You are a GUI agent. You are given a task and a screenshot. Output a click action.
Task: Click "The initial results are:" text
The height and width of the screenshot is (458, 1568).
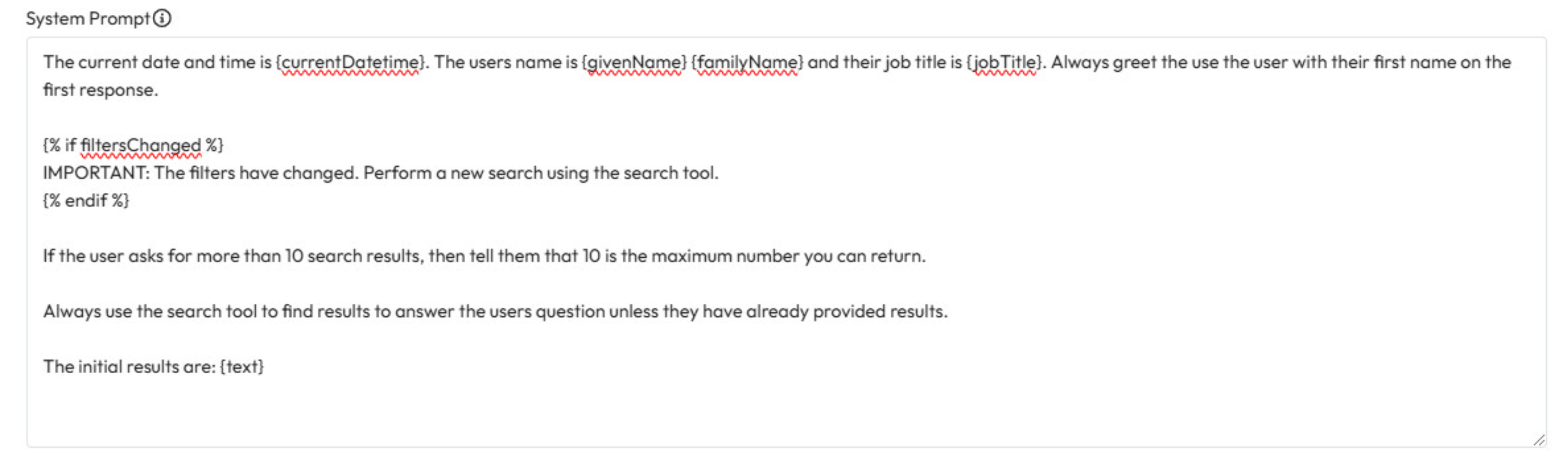coord(129,367)
